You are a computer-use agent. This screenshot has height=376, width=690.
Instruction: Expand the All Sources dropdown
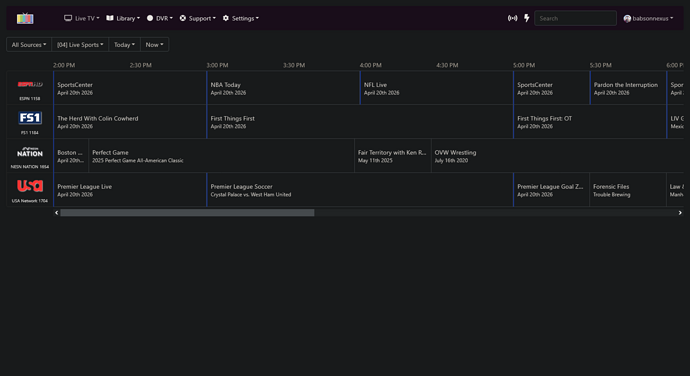click(x=29, y=44)
